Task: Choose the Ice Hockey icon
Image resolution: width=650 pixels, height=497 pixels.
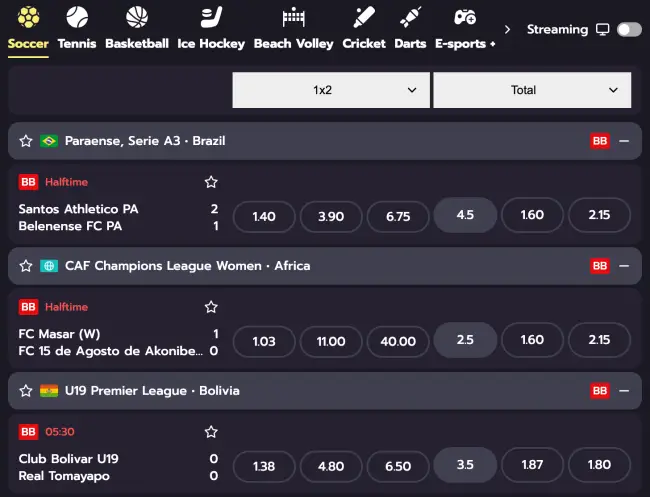Action: (x=211, y=18)
